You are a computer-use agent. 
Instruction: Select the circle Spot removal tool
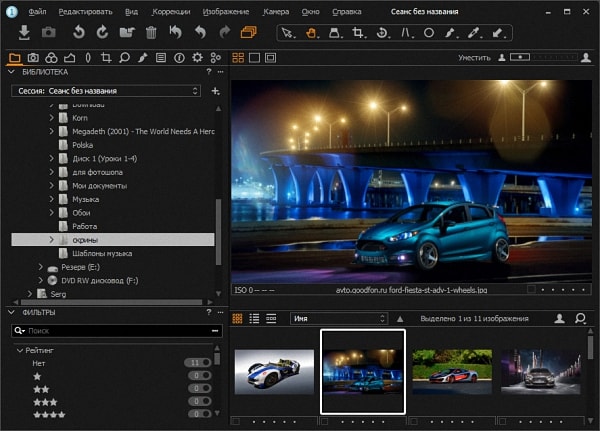click(429, 33)
